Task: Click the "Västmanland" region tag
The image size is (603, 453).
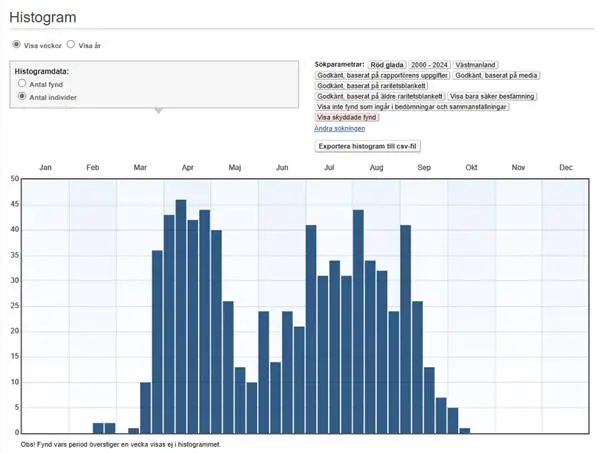Action: (476, 65)
